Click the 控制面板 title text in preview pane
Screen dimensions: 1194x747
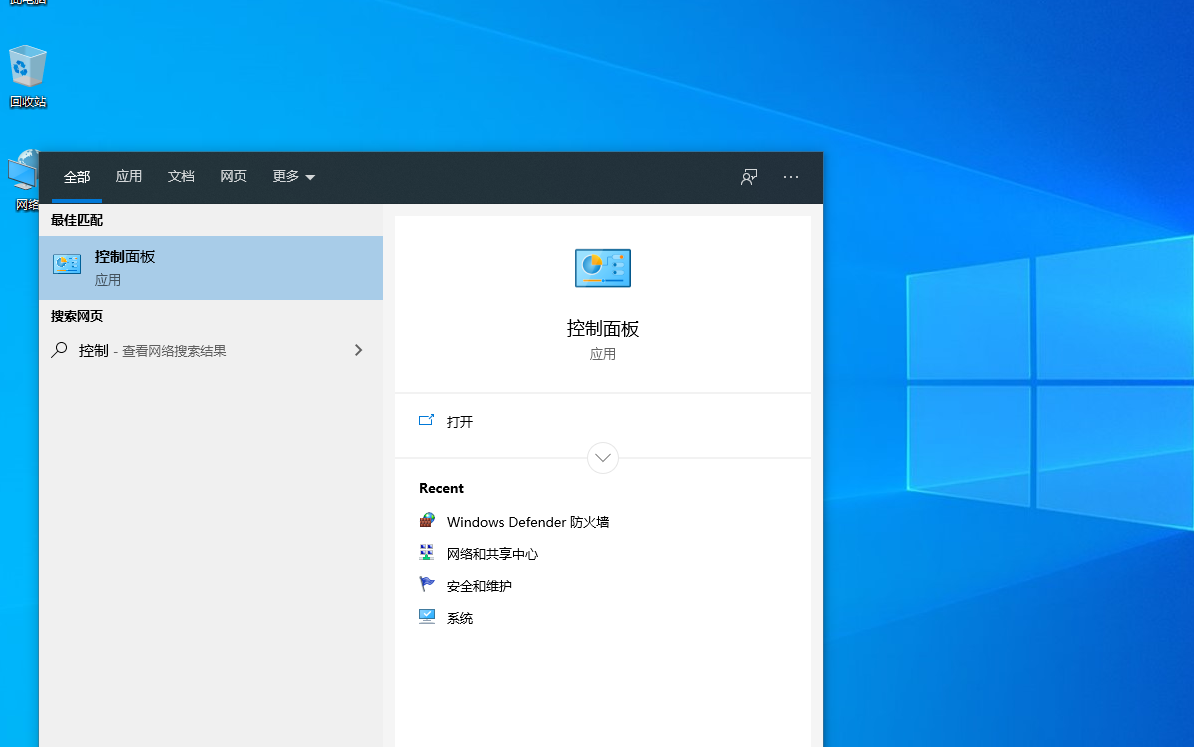point(602,329)
